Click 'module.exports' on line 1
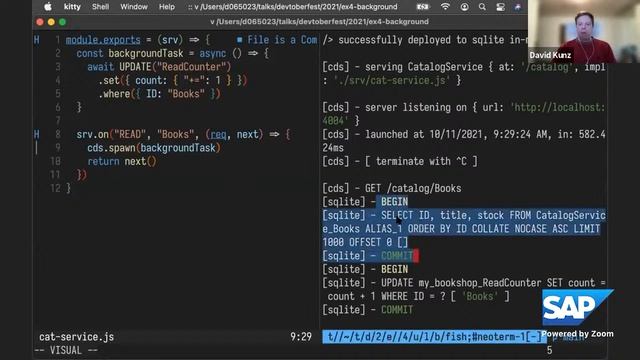 tap(103, 40)
